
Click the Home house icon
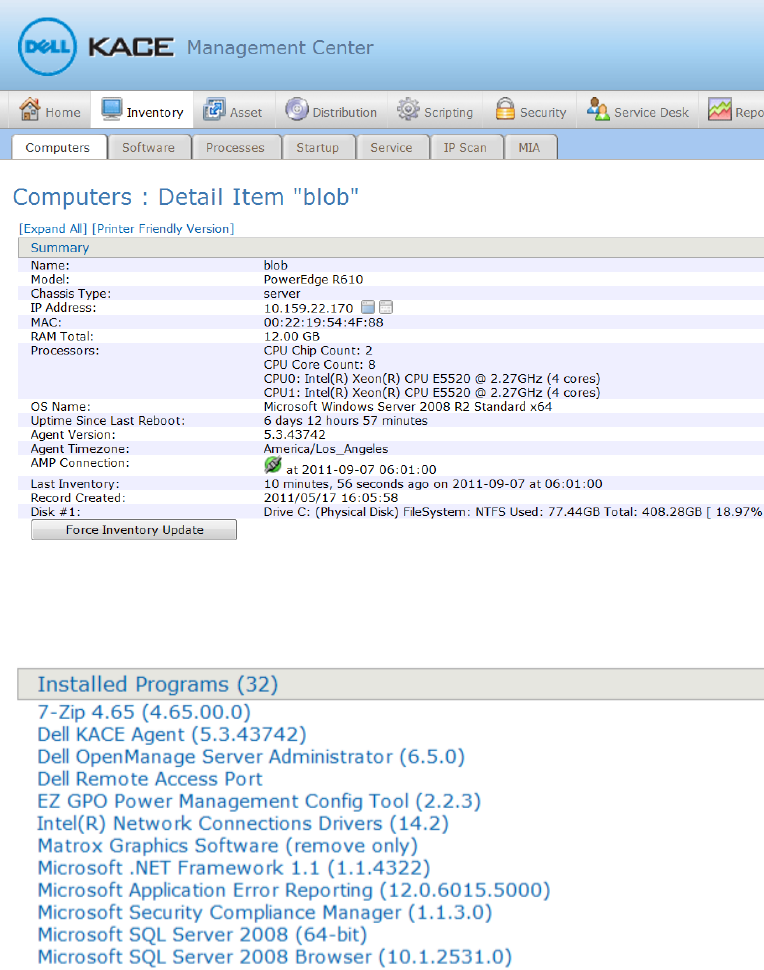(x=30, y=109)
